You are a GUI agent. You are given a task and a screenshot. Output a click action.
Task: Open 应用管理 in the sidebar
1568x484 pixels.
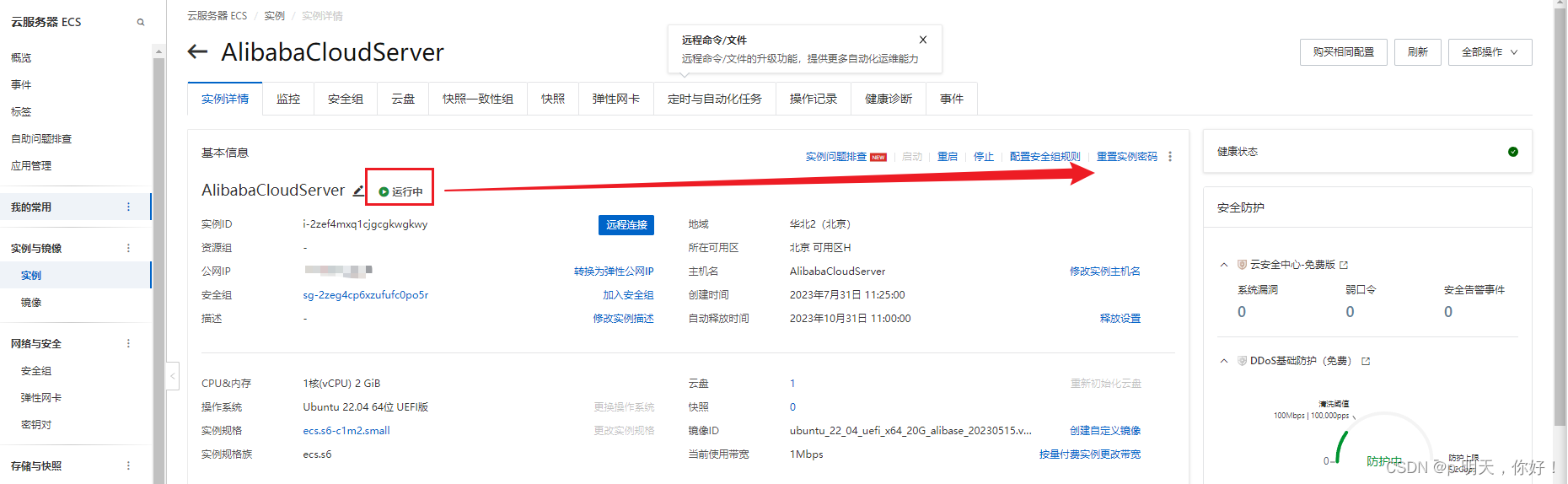(x=31, y=166)
